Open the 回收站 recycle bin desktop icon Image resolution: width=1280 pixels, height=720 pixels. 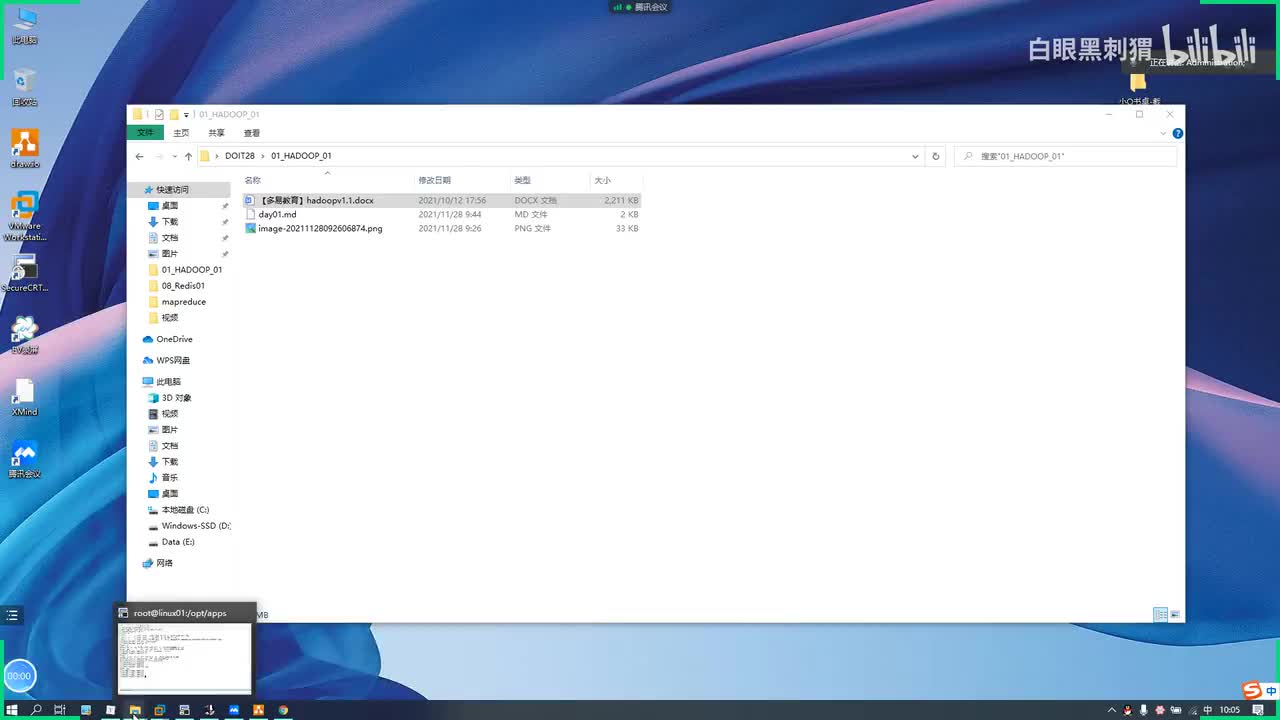pos(24,88)
